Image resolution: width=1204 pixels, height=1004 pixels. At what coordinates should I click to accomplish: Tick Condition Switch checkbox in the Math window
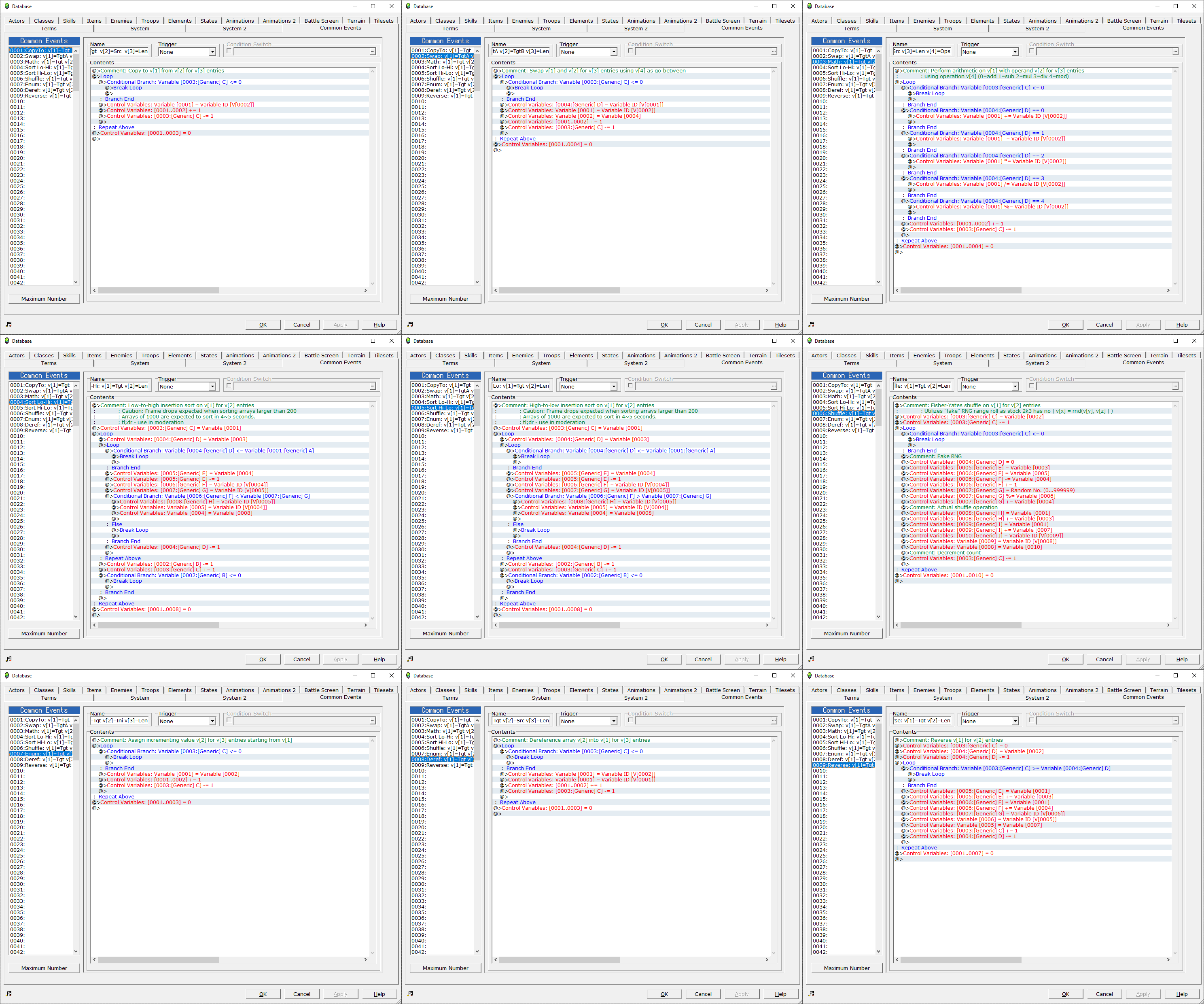pyautogui.click(x=1031, y=51)
